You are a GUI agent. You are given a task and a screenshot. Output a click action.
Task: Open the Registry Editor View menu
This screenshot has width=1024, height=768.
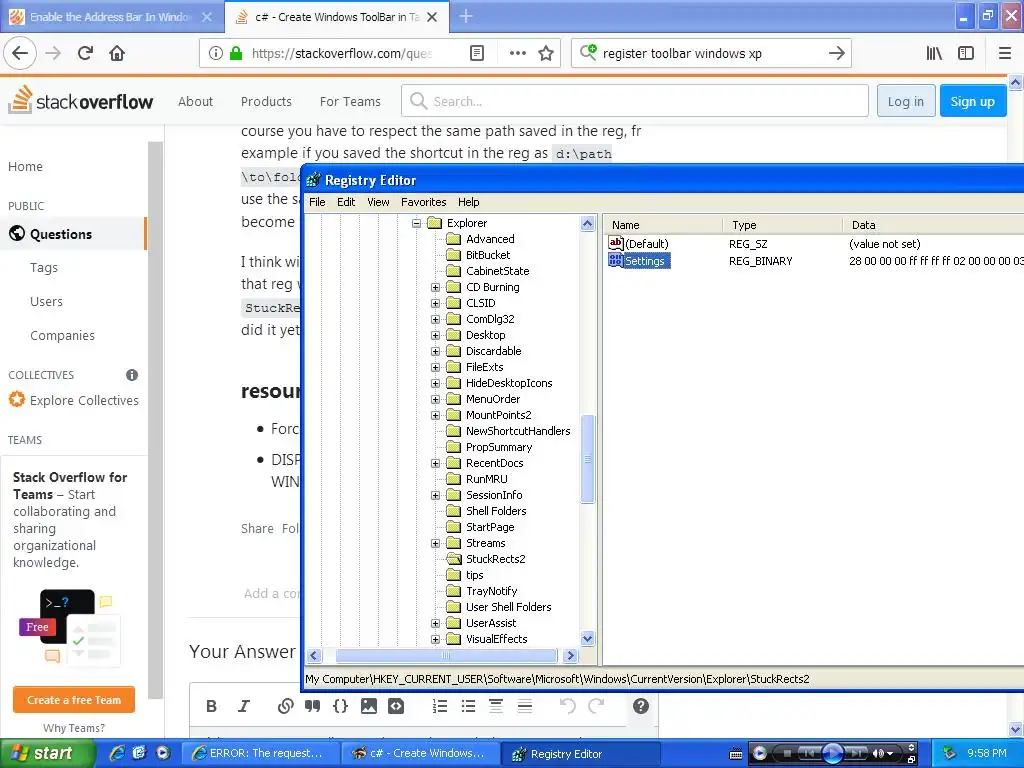coord(378,202)
